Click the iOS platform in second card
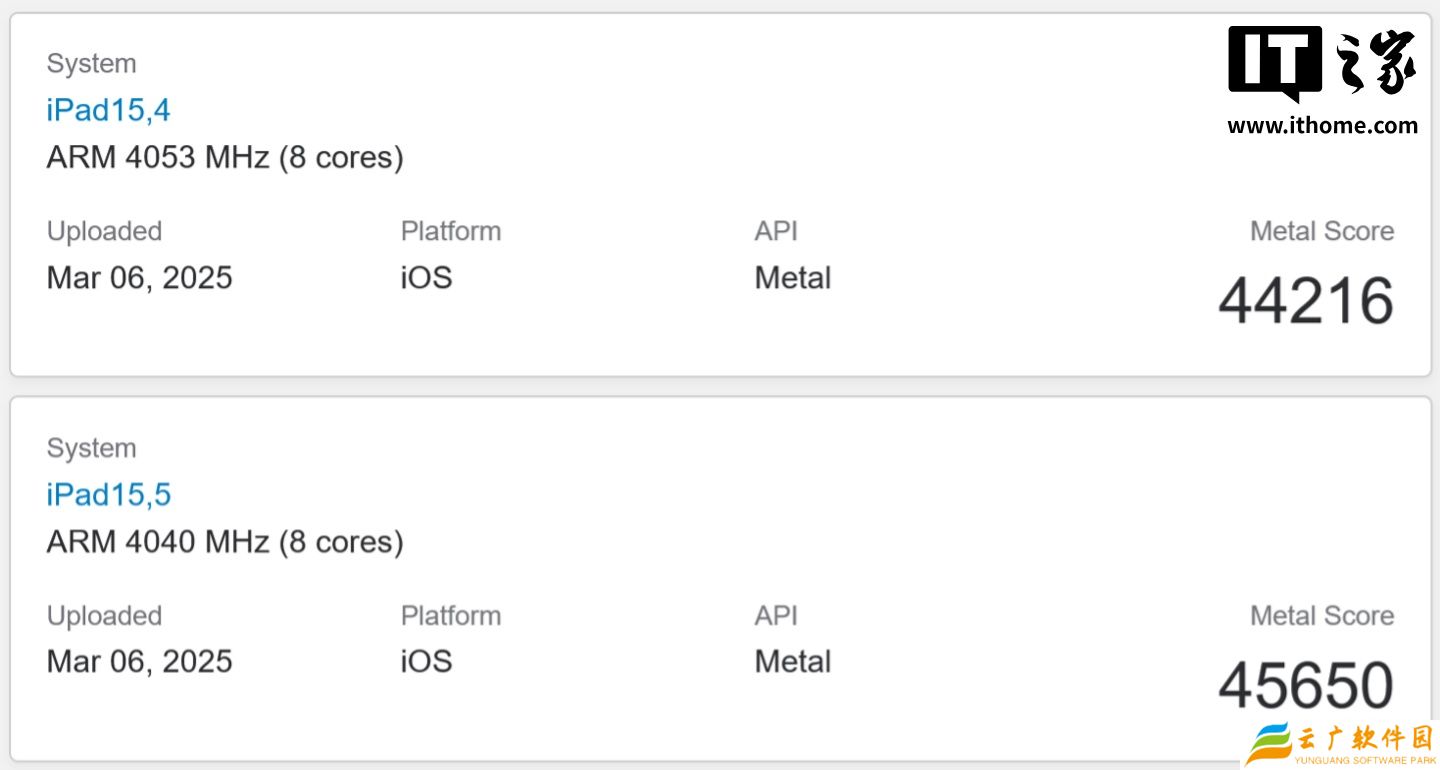Image resolution: width=1440 pixels, height=770 pixels. [426, 661]
